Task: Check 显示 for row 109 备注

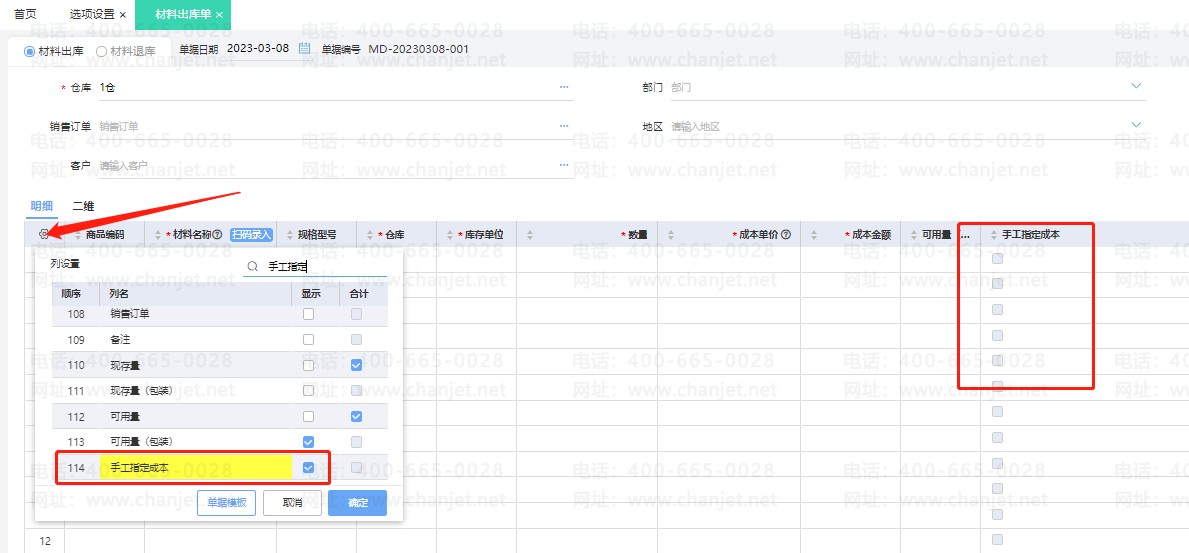Action: 308,339
